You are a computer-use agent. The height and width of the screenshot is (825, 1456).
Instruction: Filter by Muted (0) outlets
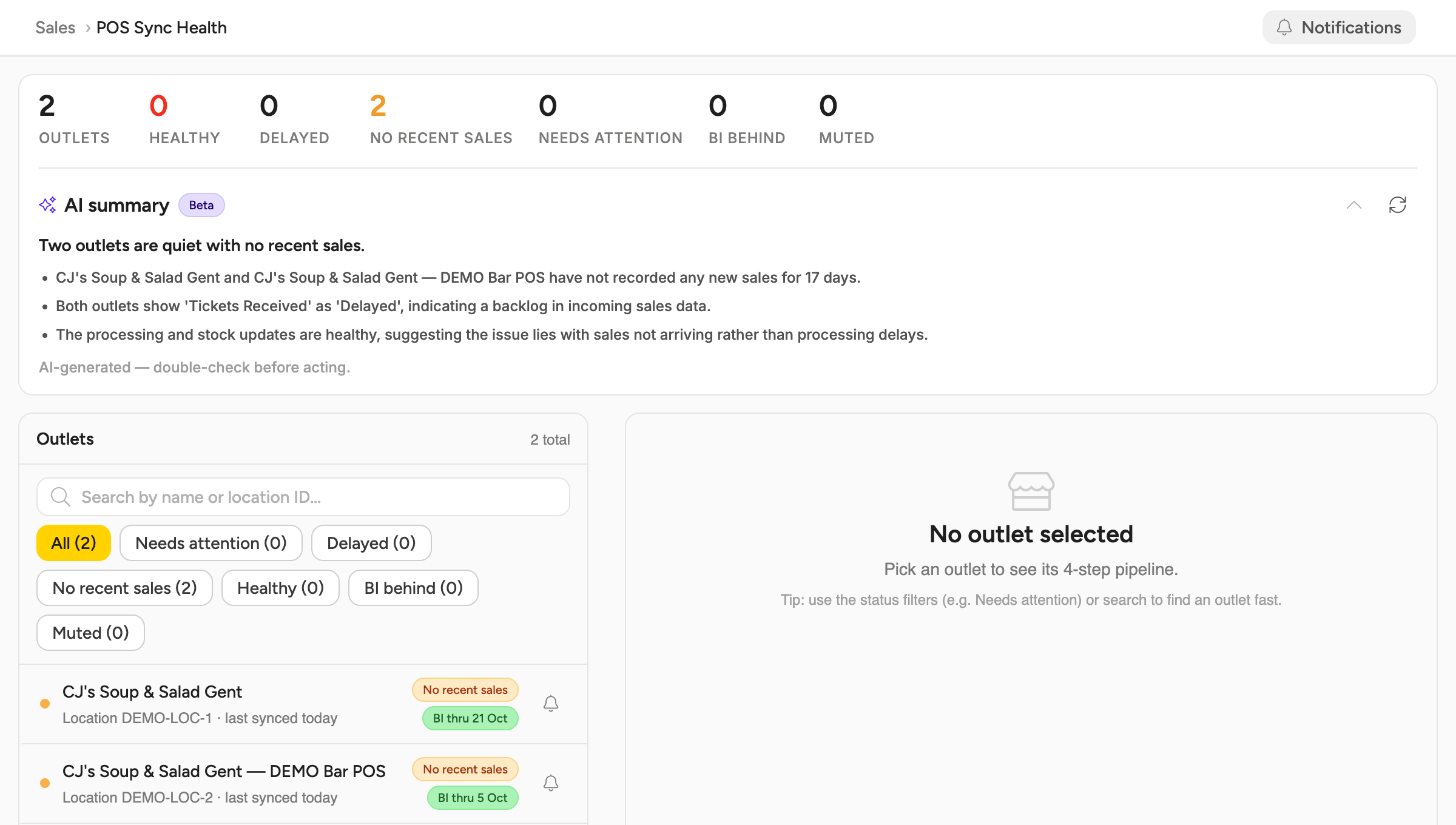pos(91,633)
